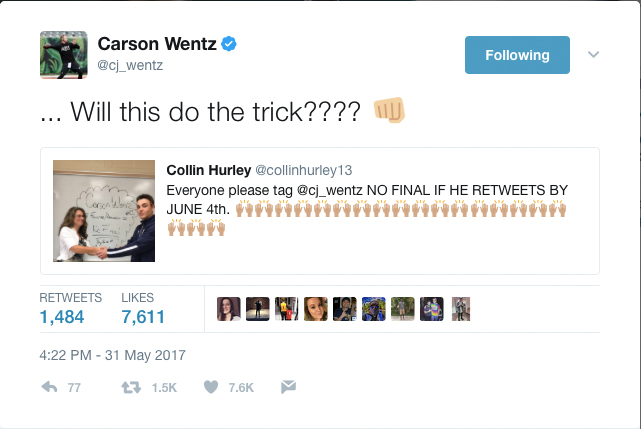Click the last liker avatar in row

click(x=461, y=309)
